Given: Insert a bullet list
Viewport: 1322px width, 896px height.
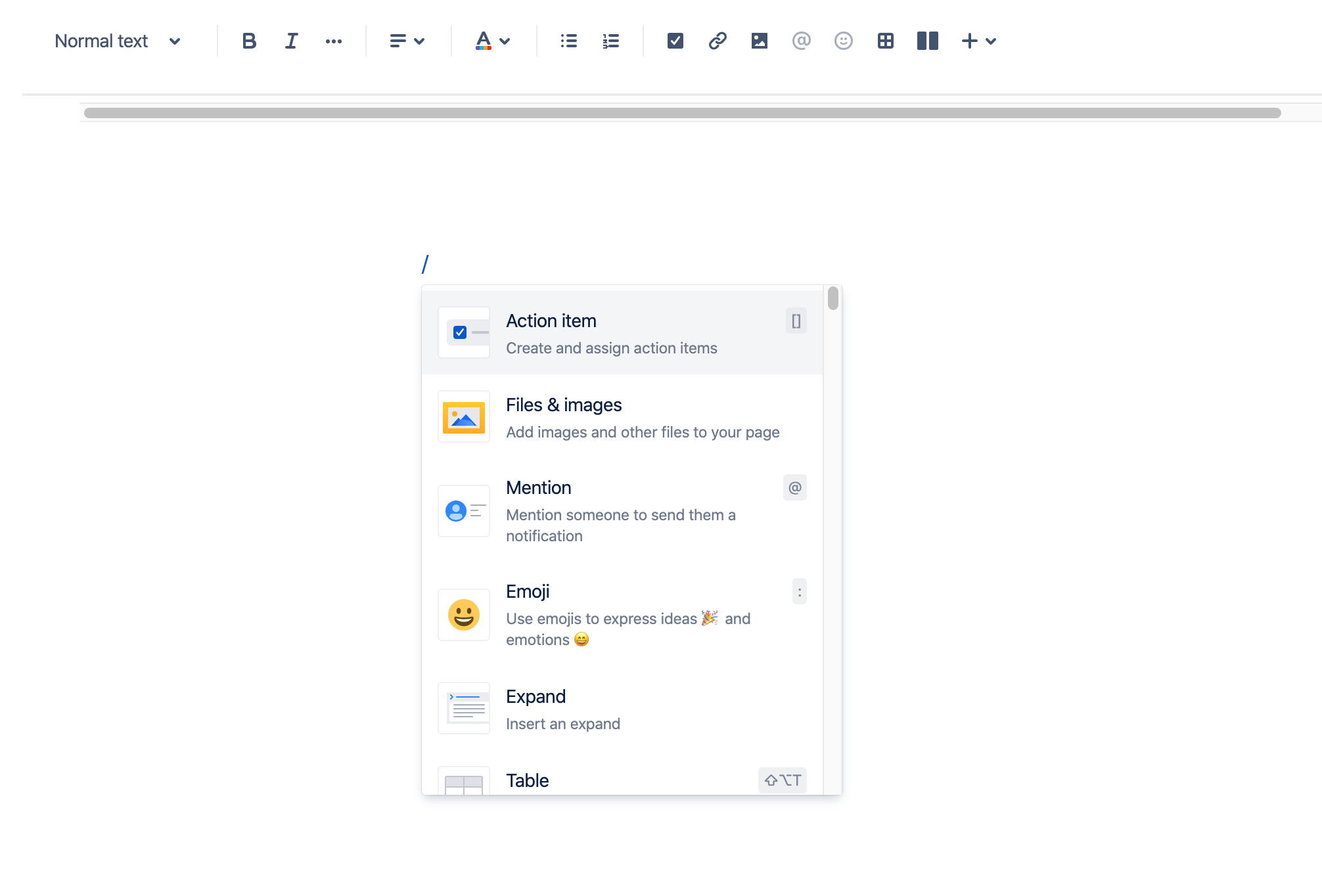Looking at the screenshot, I should point(568,41).
